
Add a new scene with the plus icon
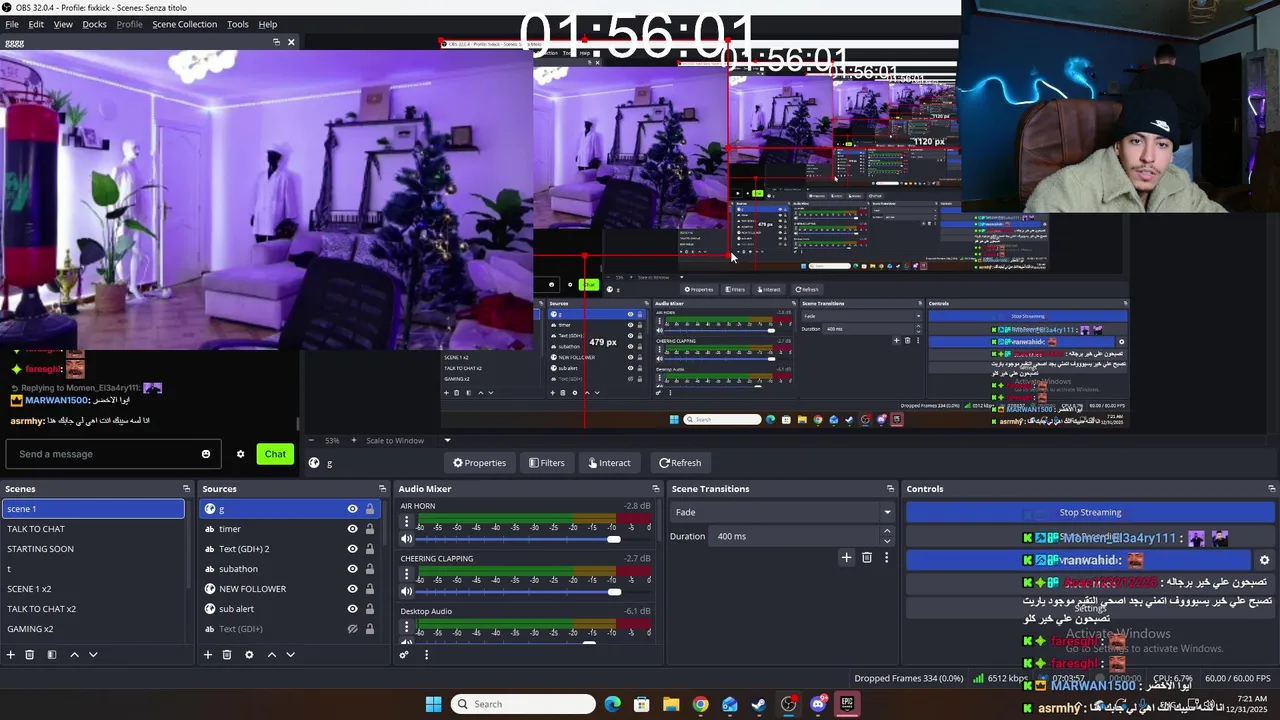click(x=11, y=655)
